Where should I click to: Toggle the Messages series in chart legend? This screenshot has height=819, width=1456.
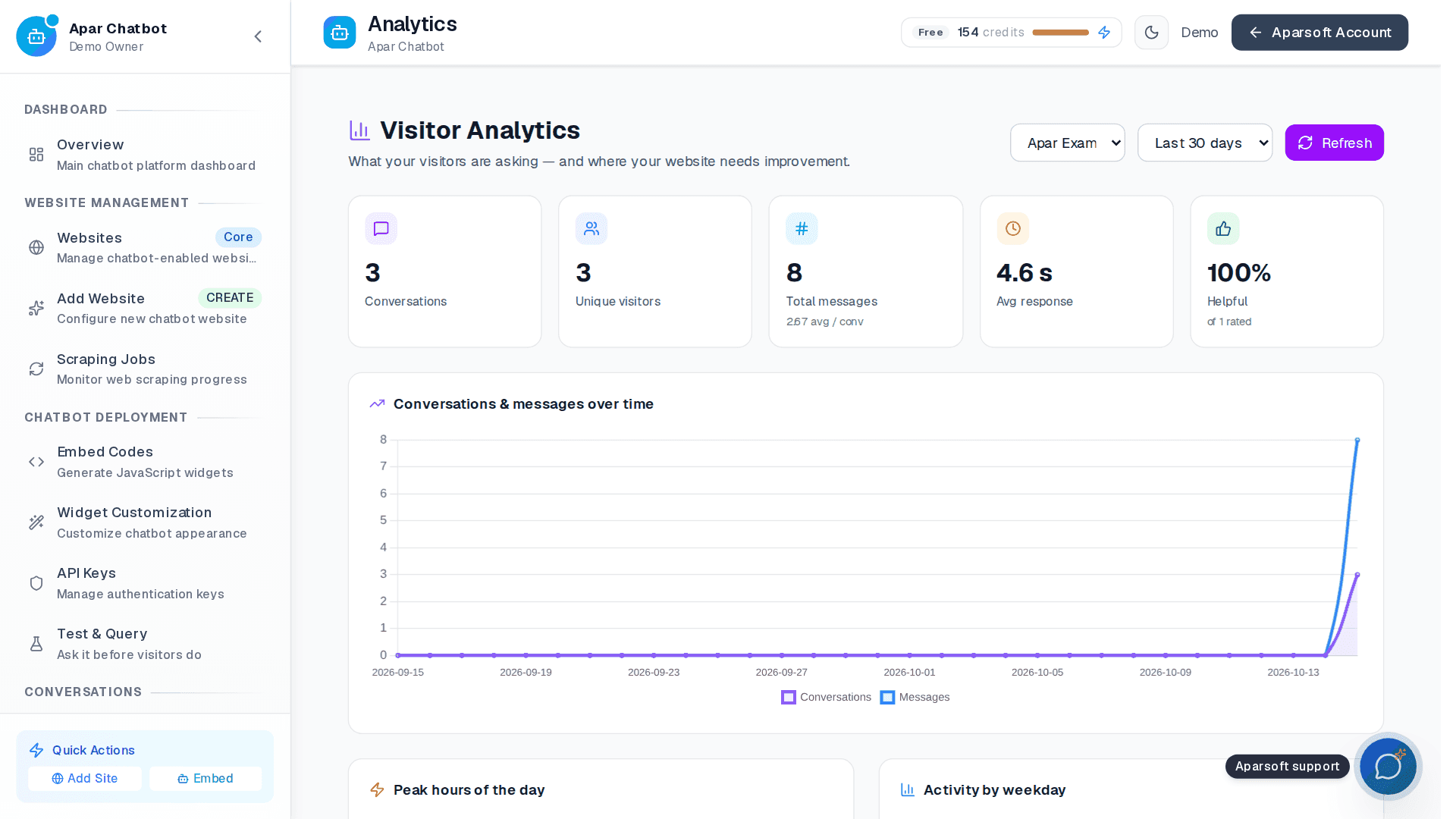(915, 697)
